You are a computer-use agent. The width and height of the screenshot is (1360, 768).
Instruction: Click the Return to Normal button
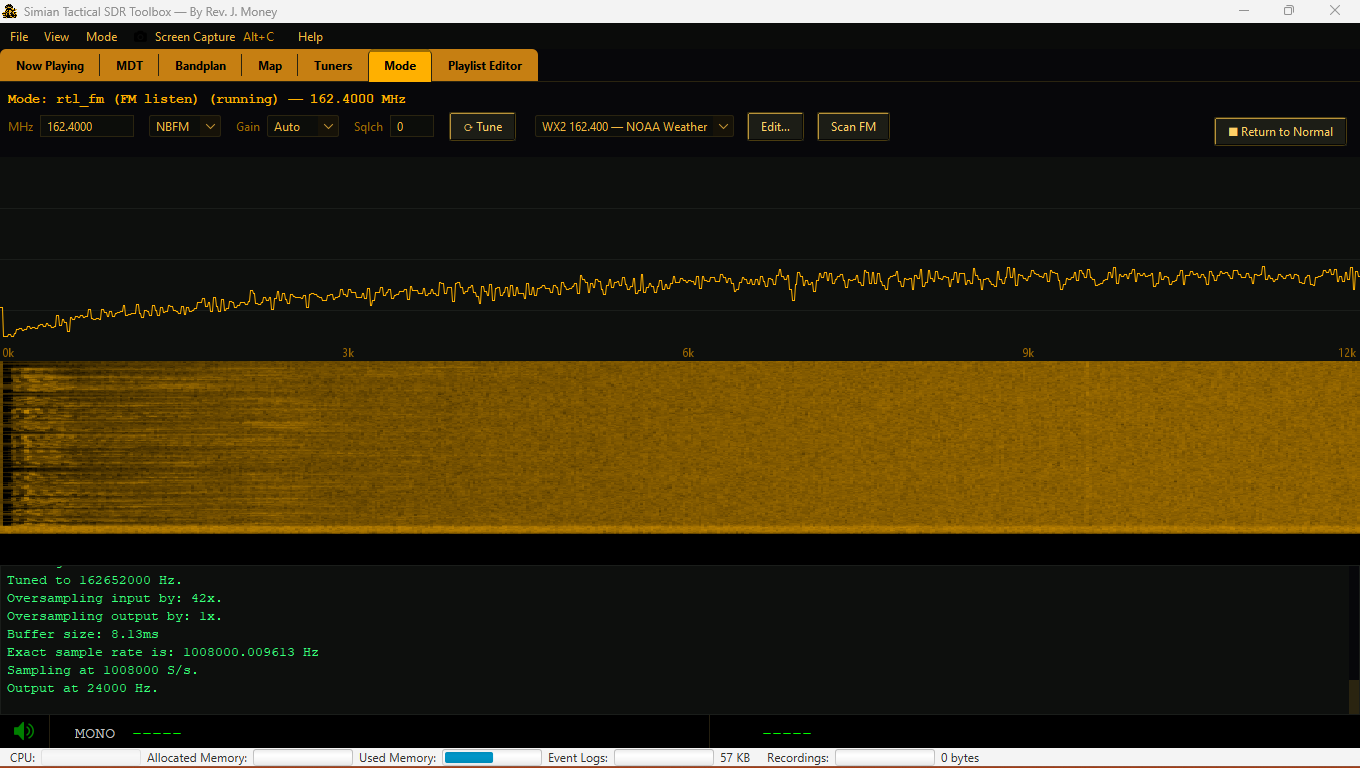1280,132
